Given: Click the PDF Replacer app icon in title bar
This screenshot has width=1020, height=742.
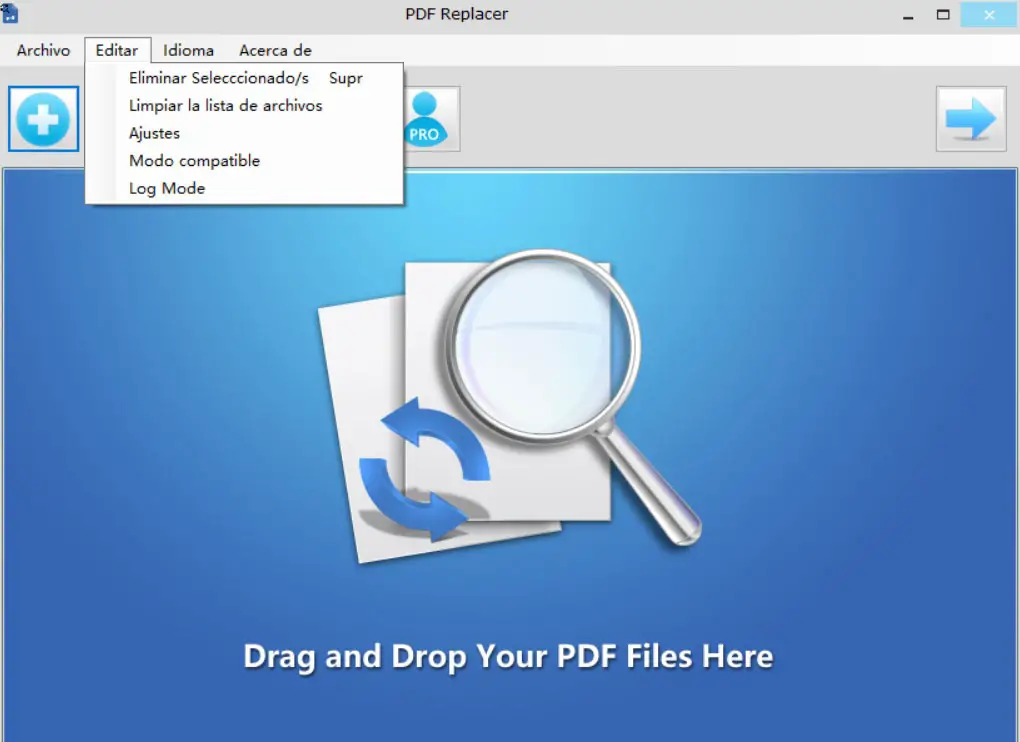Looking at the screenshot, I should coord(9,12).
